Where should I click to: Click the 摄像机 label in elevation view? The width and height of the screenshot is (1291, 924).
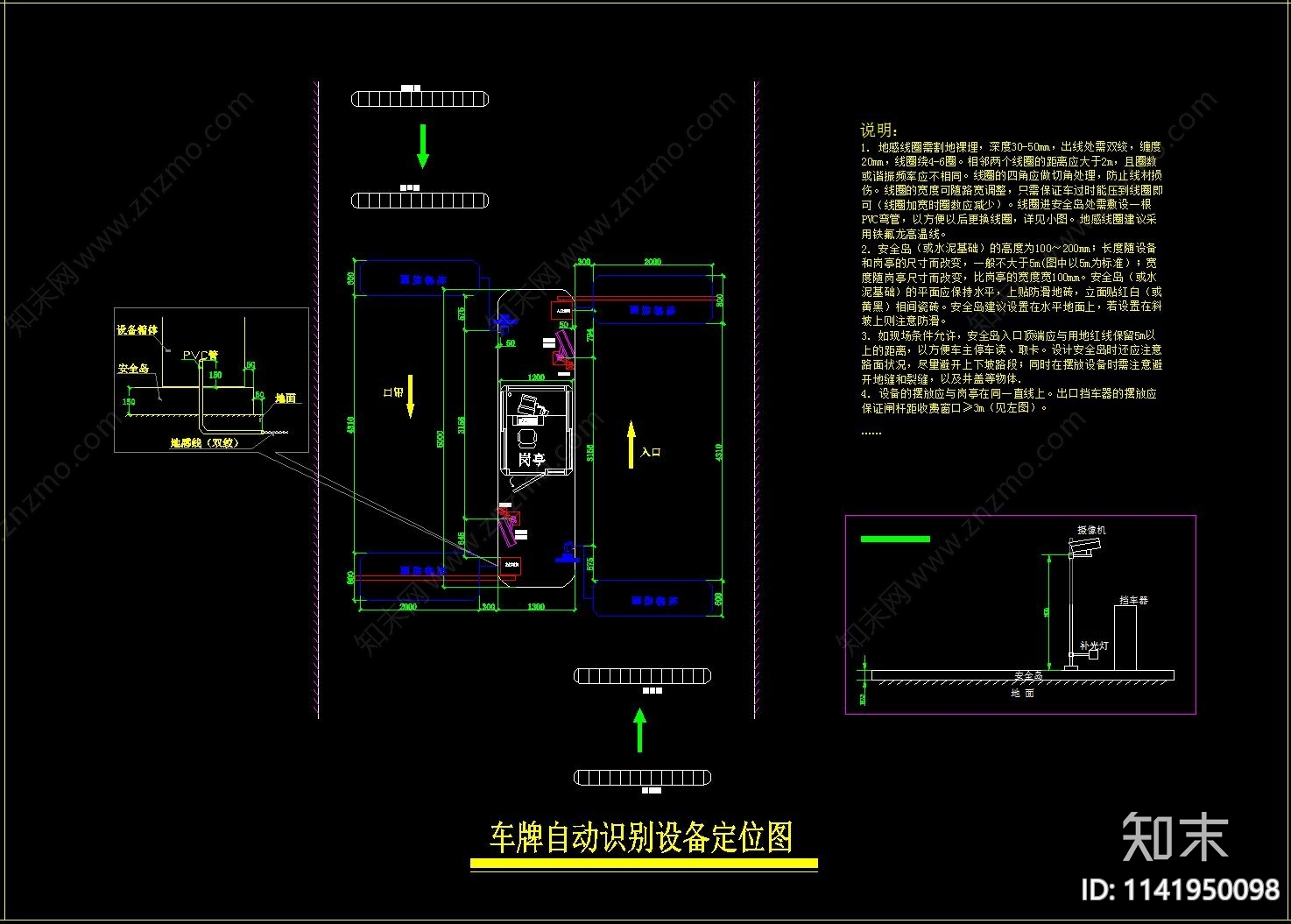(1091, 530)
